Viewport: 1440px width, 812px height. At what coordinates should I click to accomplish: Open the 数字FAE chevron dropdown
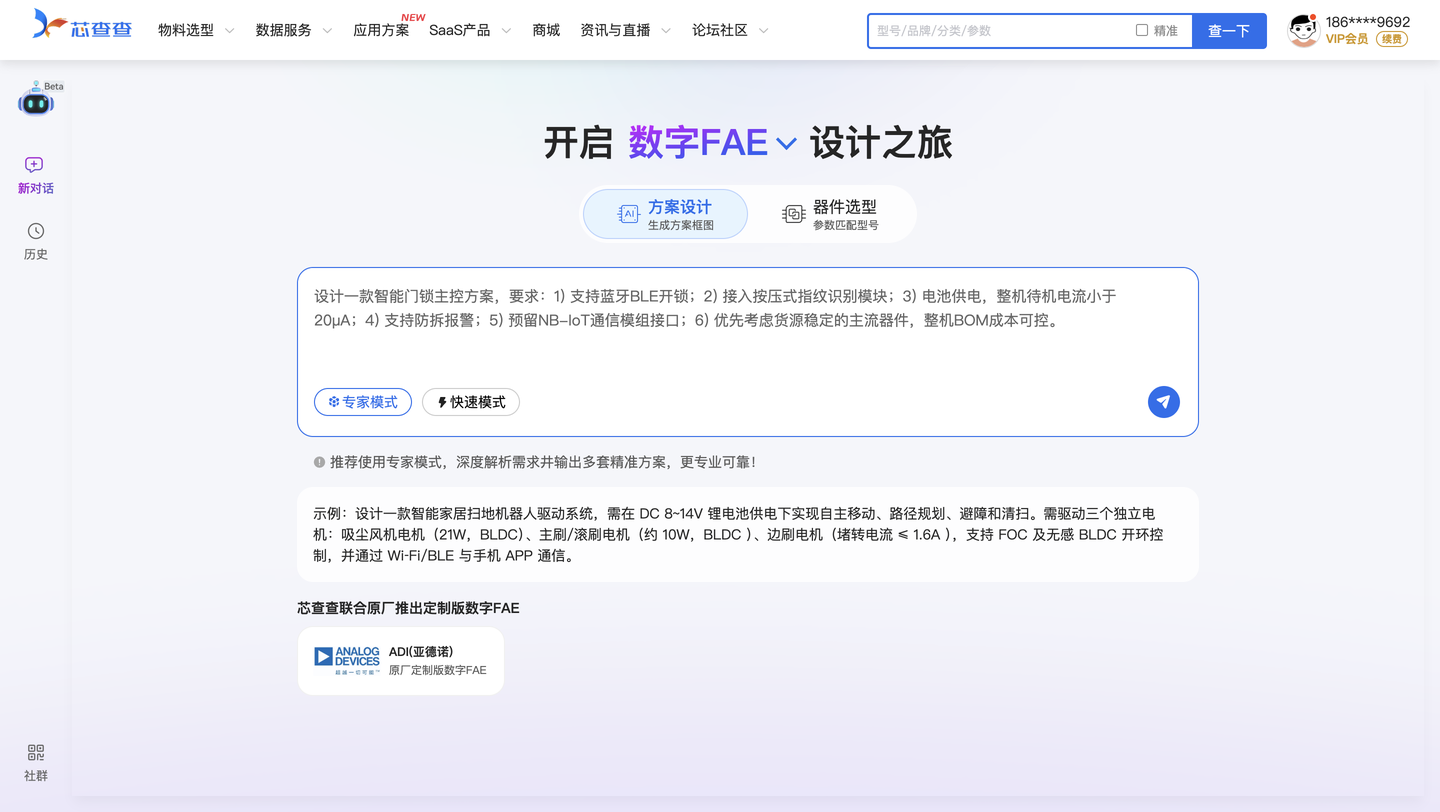pos(787,144)
